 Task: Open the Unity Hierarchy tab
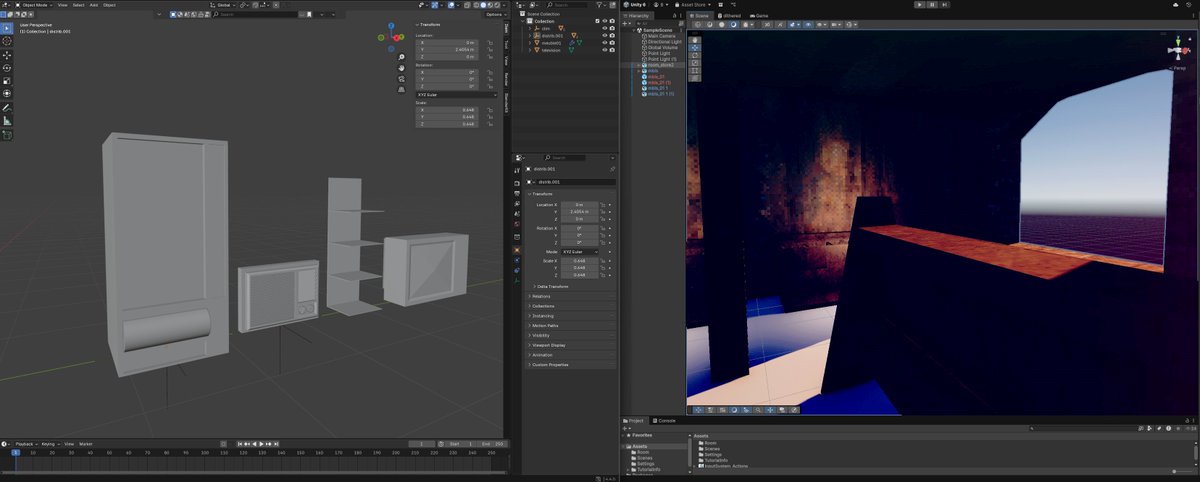click(638, 16)
